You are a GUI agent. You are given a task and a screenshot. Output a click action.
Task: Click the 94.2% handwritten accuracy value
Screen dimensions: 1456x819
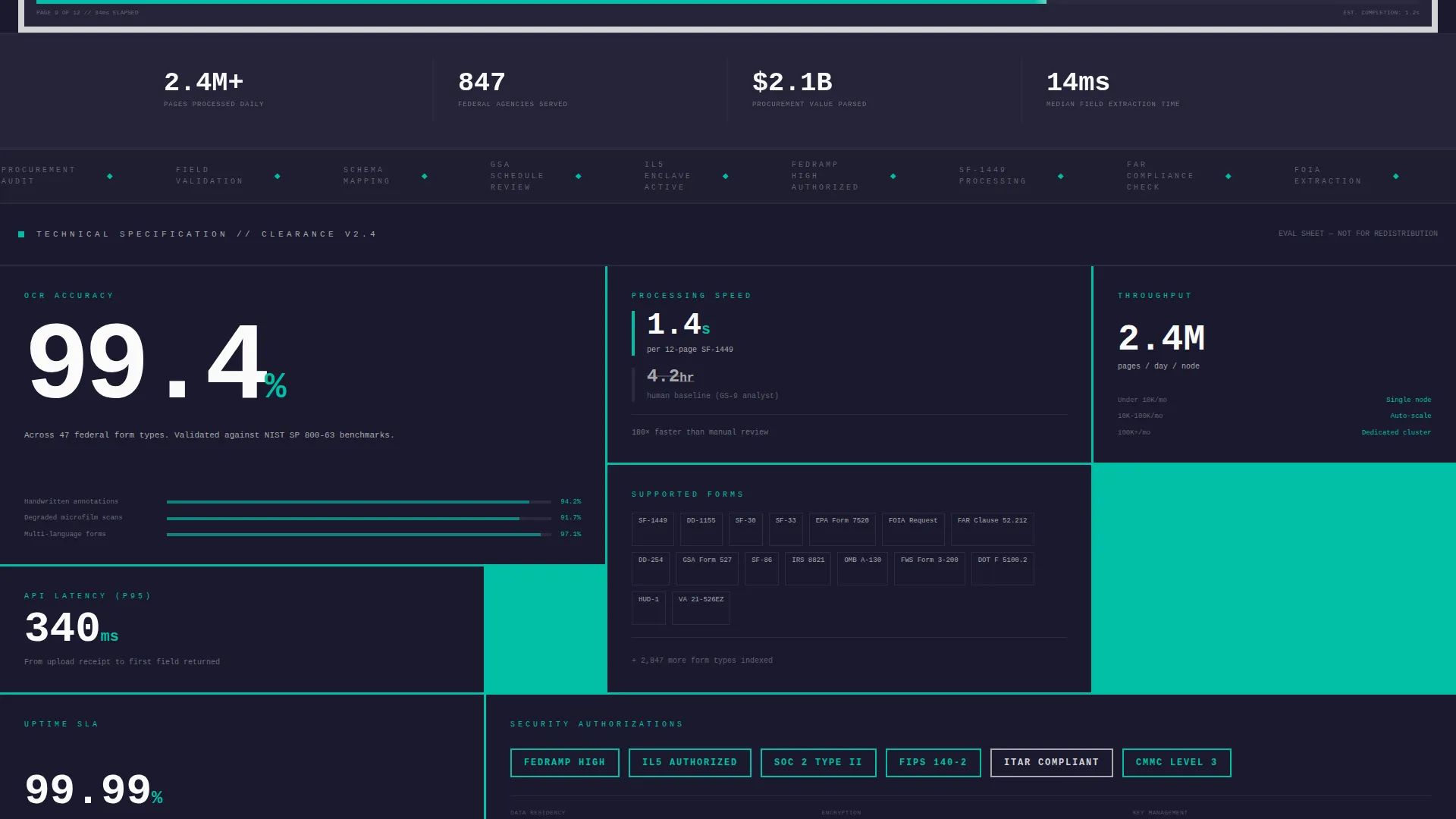click(x=571, y=502)
